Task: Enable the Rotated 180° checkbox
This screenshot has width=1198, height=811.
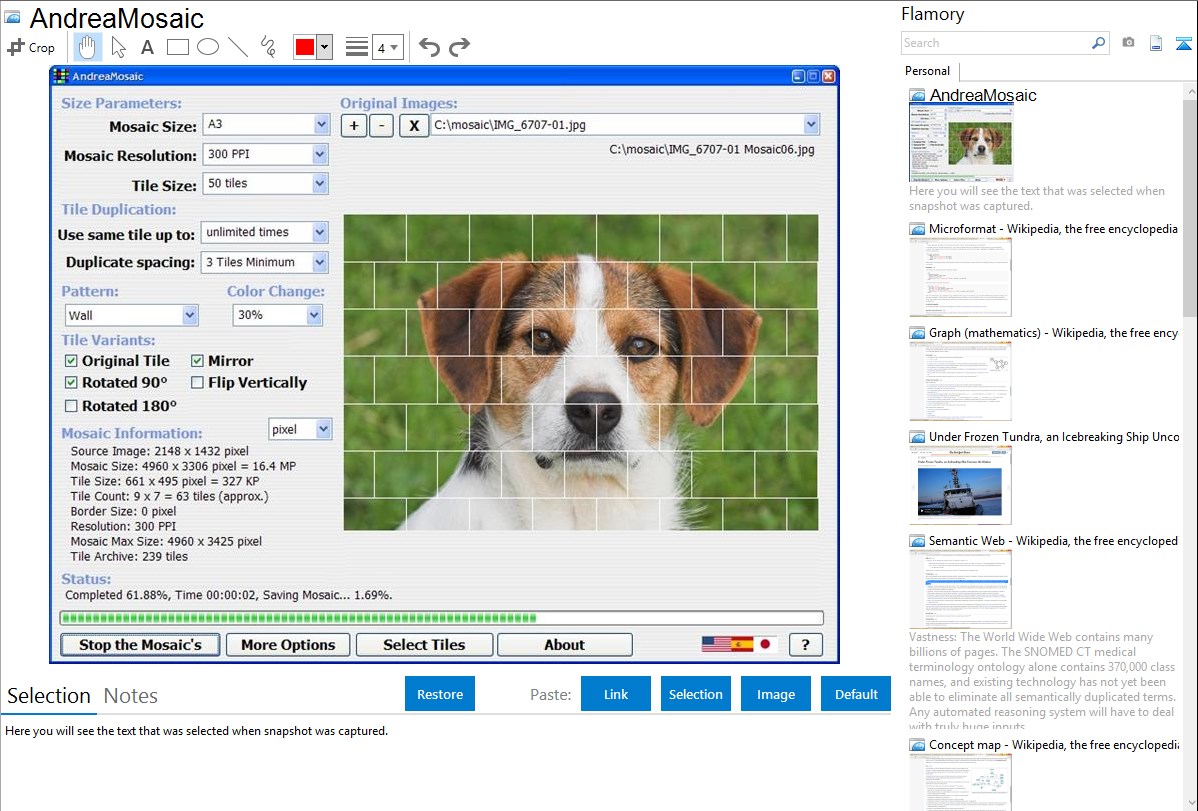Action: pyautogui.click(x=71, y=406)
